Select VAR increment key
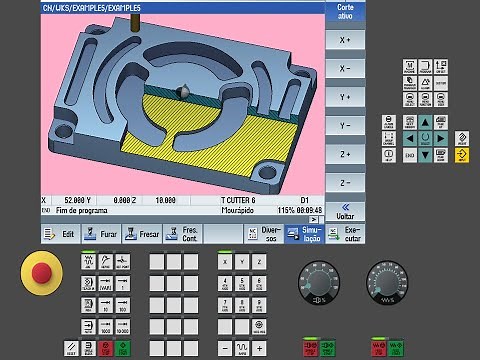Viewport: 480px width, 360px height. pos(105,283)
